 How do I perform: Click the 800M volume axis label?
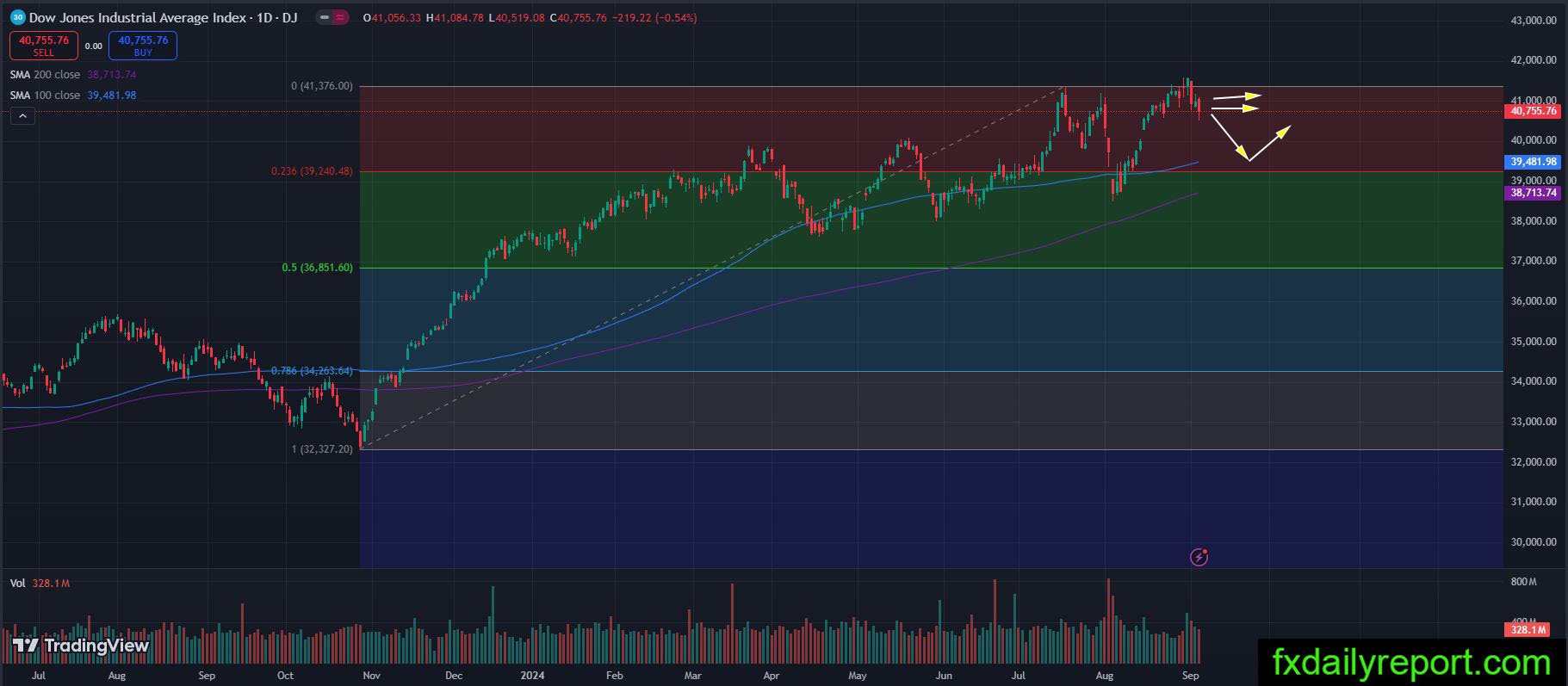point(1523,582)
